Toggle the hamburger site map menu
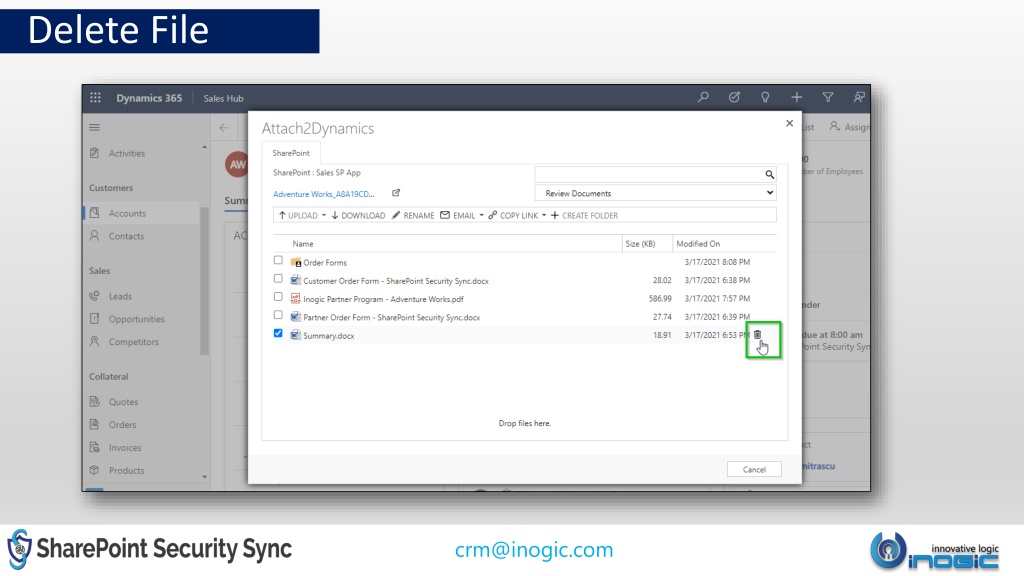This screenshot has width=1024, height=576. coord(95,127)
